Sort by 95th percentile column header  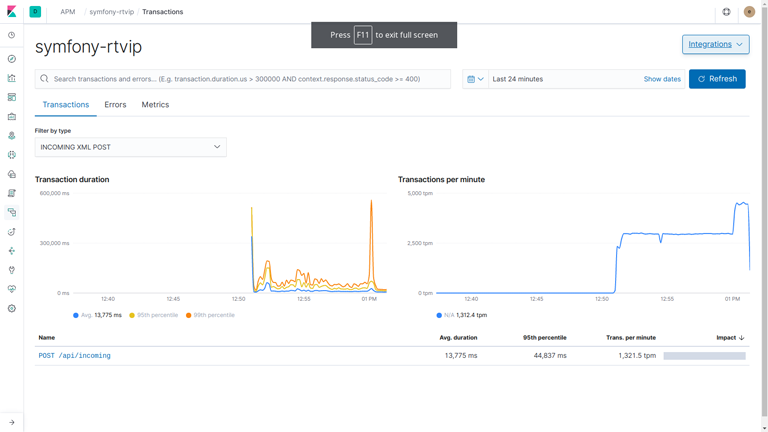(545, 337)
